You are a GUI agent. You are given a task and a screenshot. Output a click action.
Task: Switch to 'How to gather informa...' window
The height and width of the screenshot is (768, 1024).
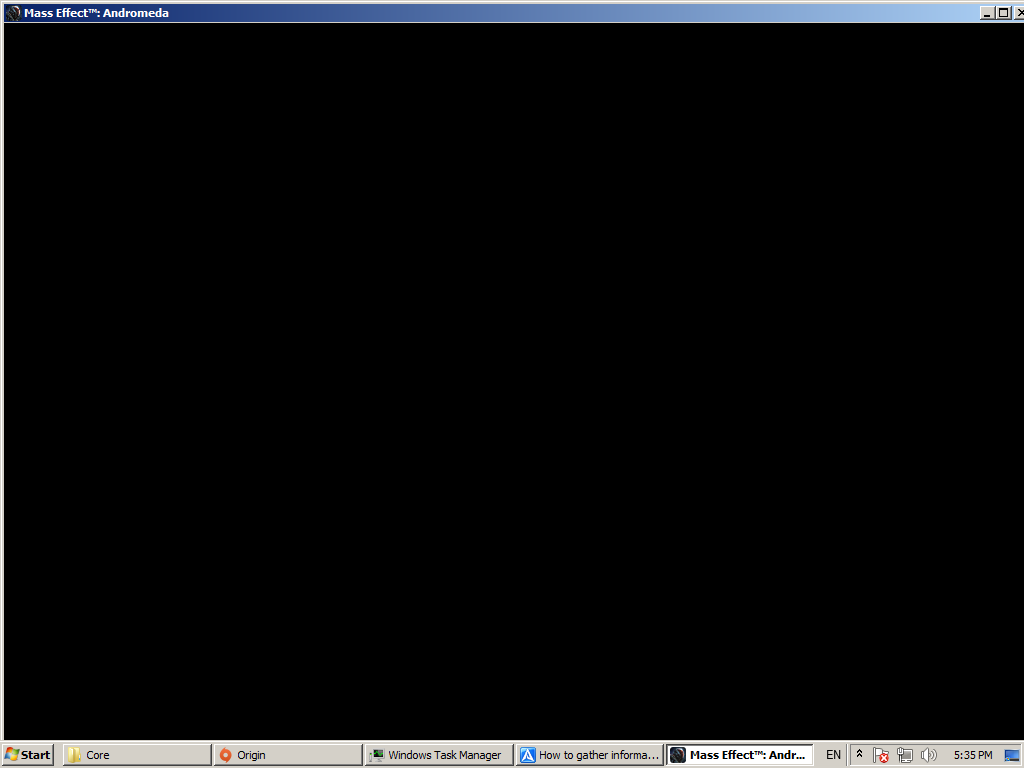[590, 755]
